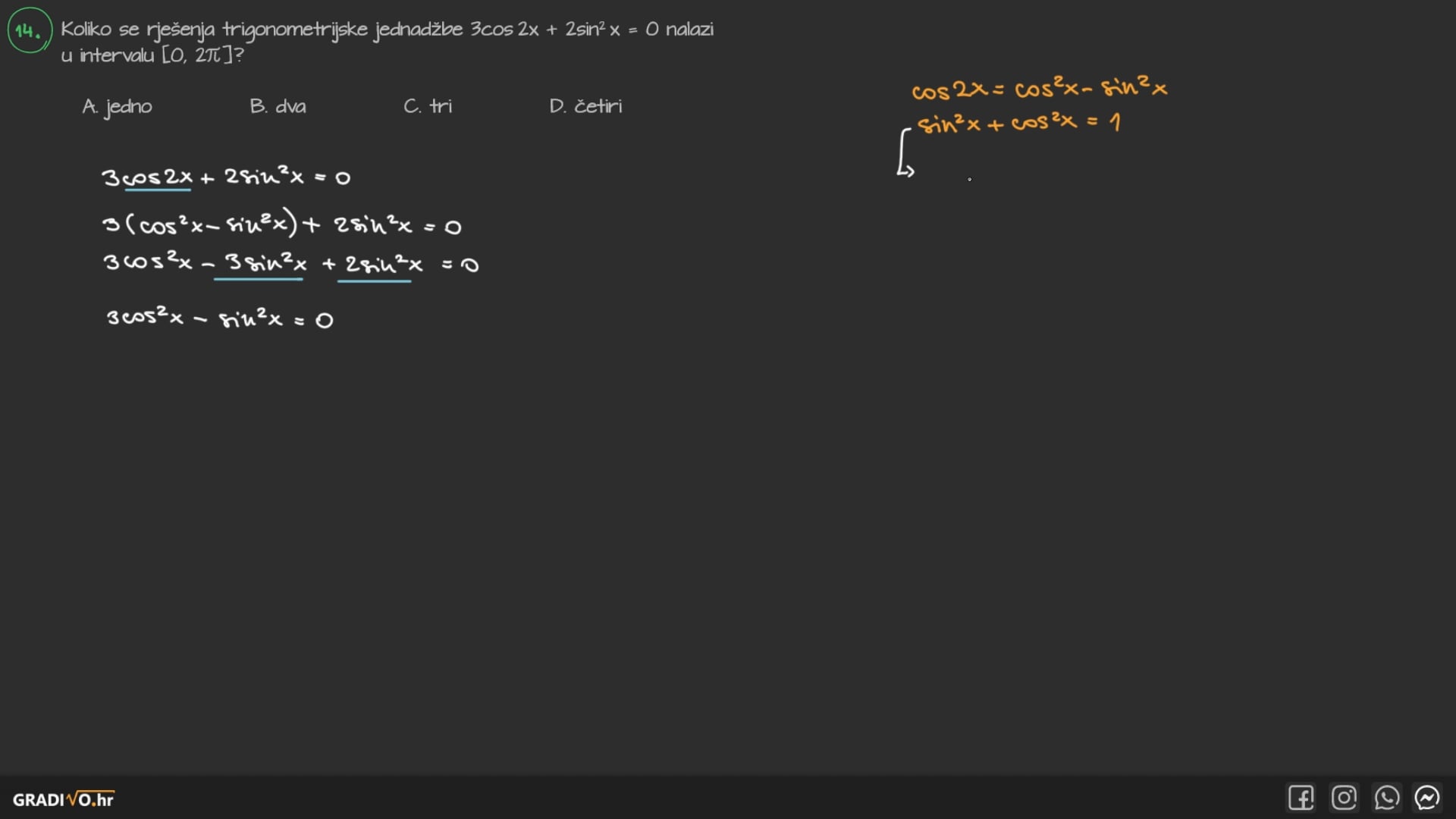Open the WhatsApp icon link

(x=1386, y=798)
